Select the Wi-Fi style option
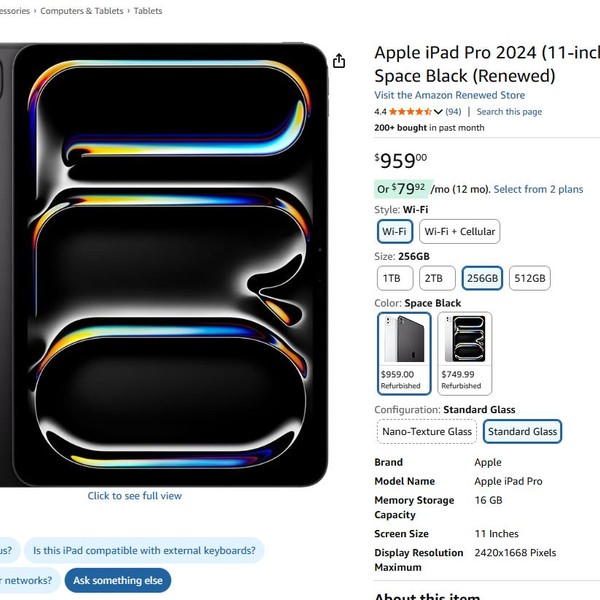 point(394,231)
